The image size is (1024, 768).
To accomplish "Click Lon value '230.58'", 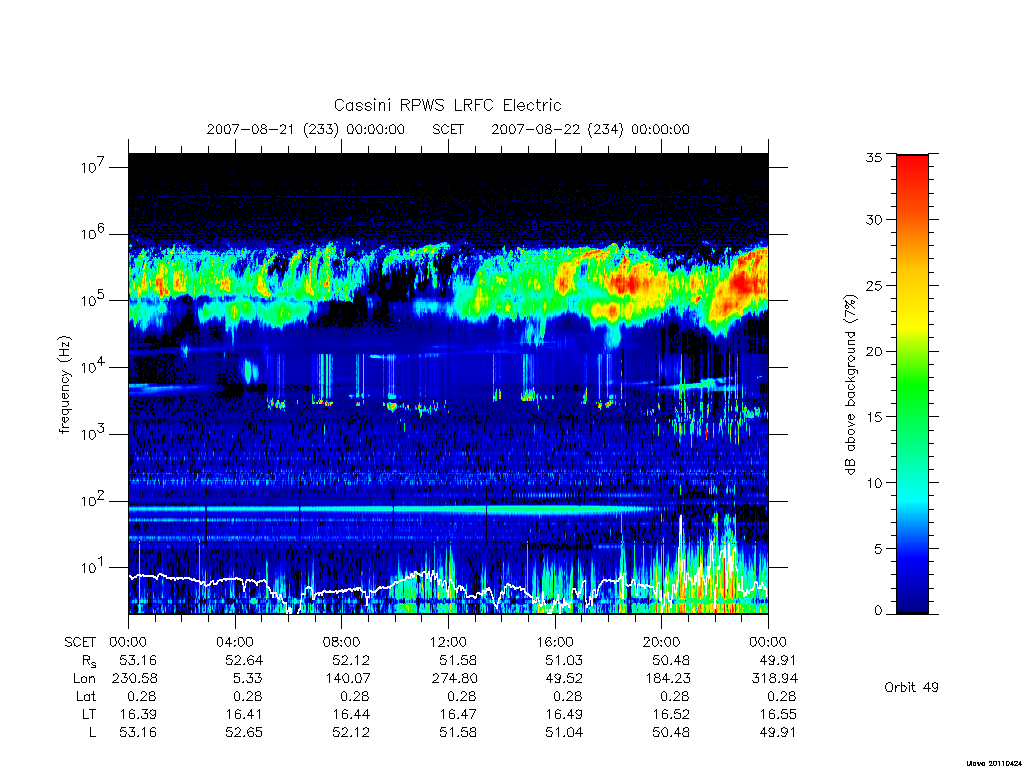I will point(135,679).
